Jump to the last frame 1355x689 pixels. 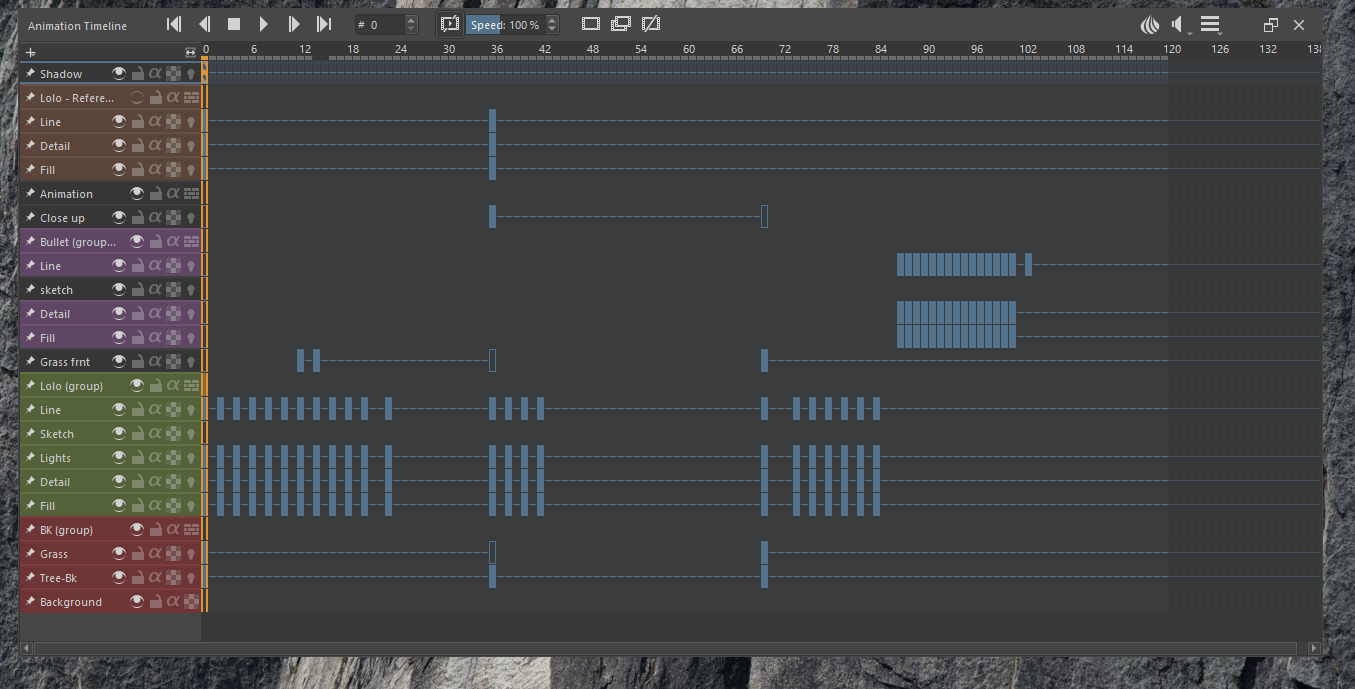pos(324,24)
